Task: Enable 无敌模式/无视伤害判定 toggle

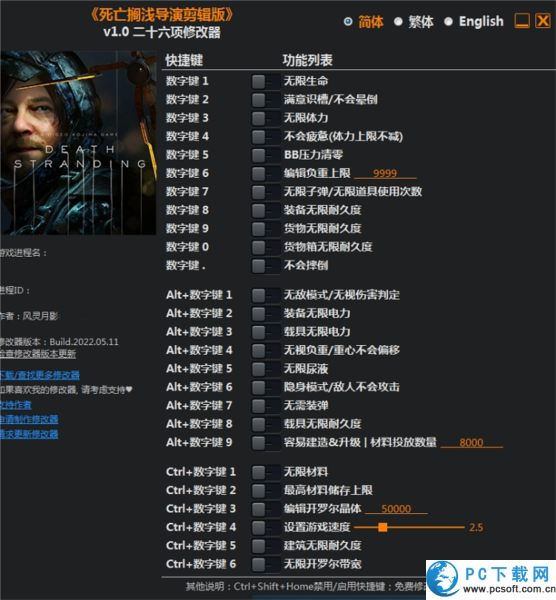Action: pos(265,295)
